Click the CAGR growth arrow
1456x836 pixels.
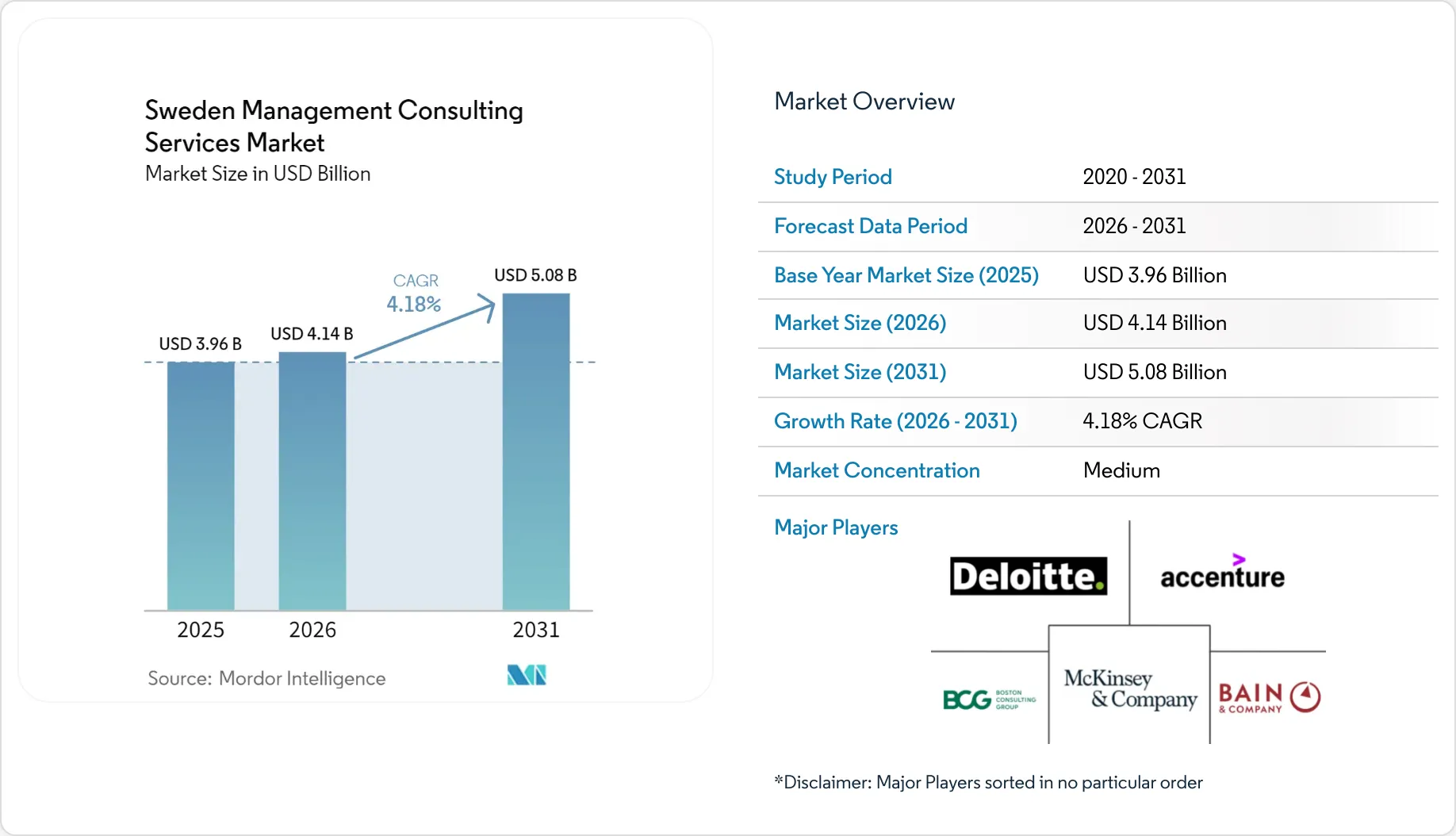pyautogui.click(x=424, y=326)
